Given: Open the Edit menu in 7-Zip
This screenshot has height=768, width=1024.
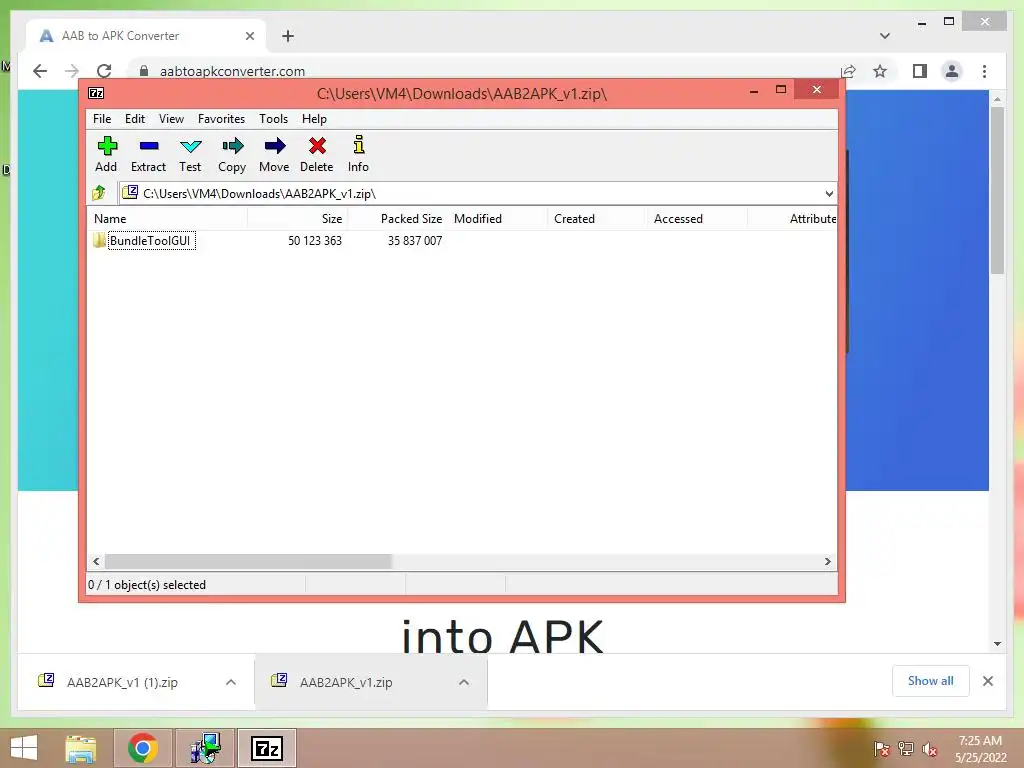Looking at the screenshot, I should 135,119.
